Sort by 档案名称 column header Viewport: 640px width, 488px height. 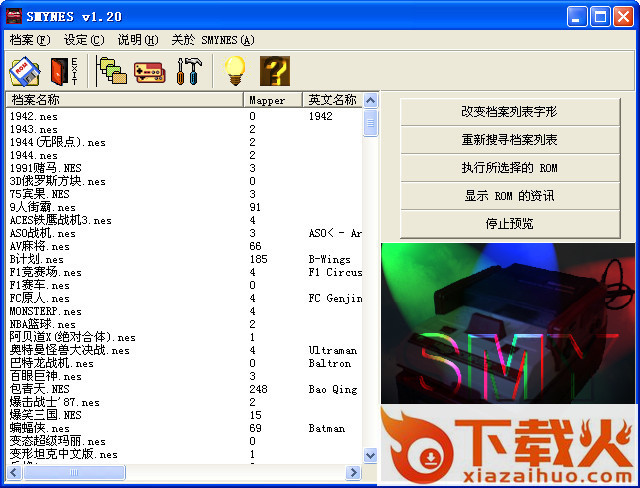(x=124, y=100)
